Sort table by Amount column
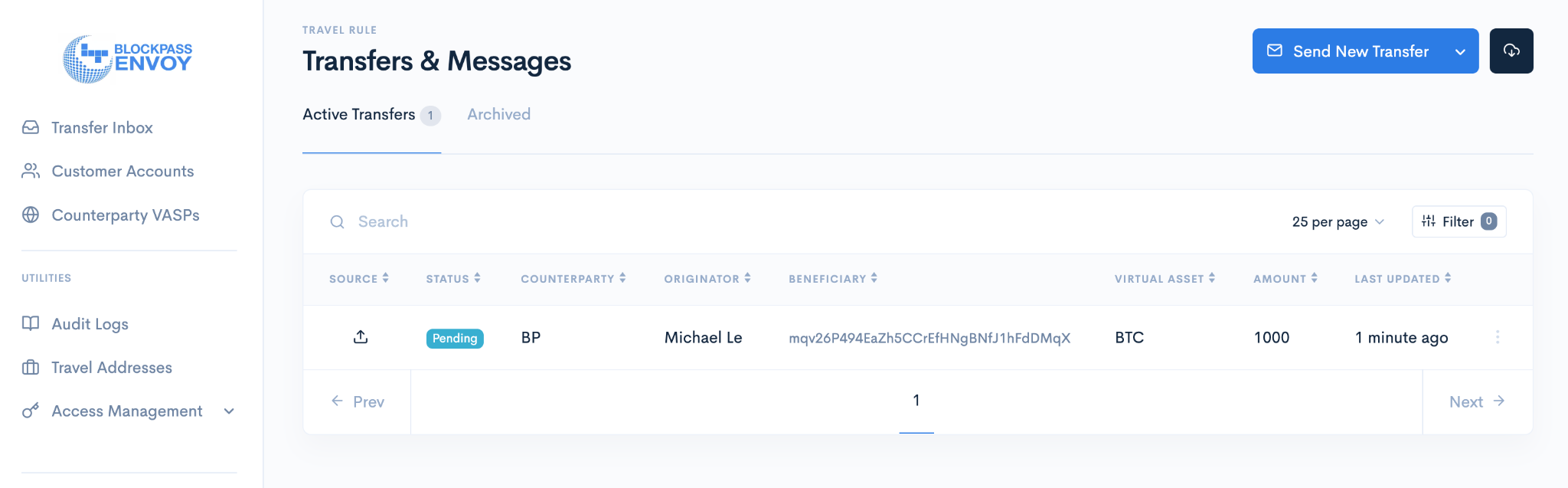 click(1285, 279)
